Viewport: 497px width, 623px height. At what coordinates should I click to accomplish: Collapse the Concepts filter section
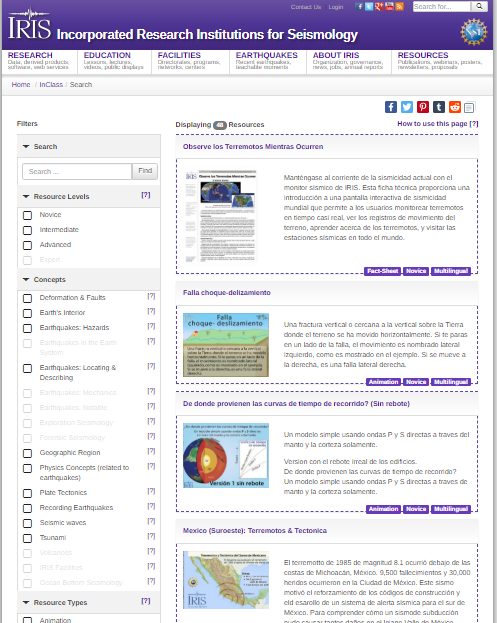26,280
